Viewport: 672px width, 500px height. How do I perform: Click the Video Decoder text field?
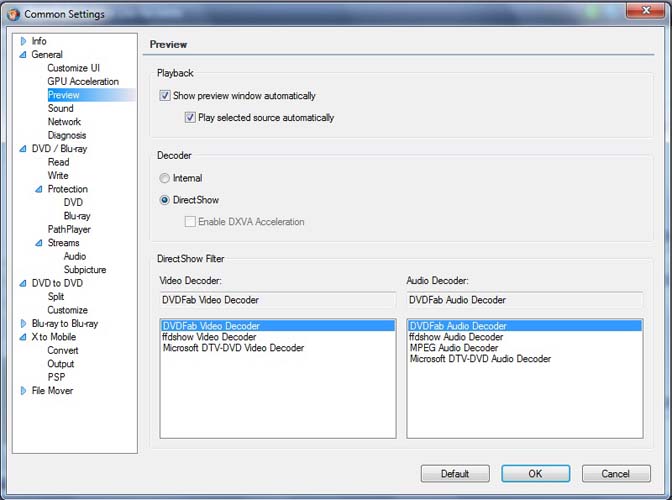[x=278, y=300]
